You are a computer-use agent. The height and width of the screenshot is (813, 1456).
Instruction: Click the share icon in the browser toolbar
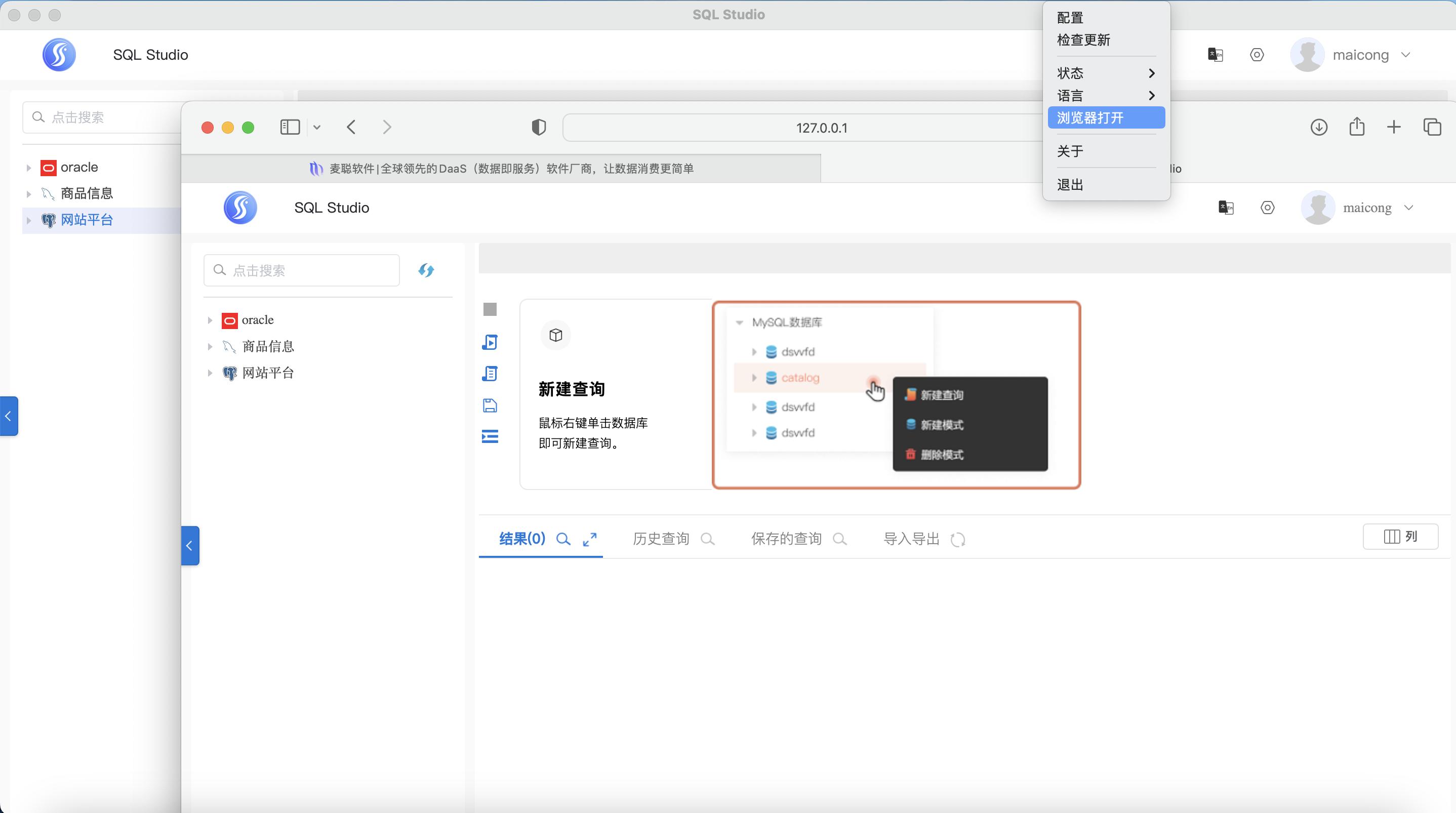point(1357,127)
